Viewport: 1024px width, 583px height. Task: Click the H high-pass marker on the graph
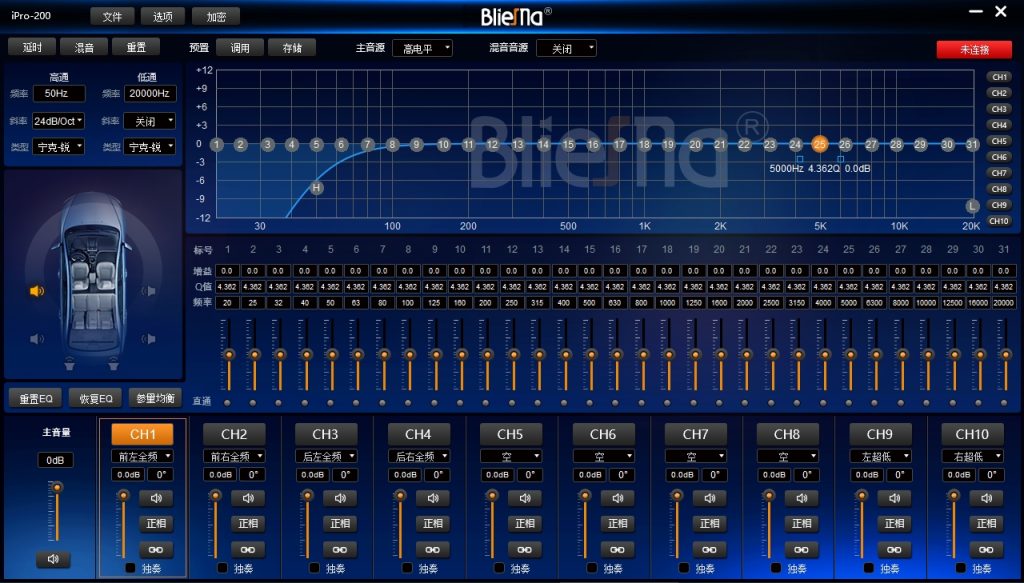tap(317, 188)
